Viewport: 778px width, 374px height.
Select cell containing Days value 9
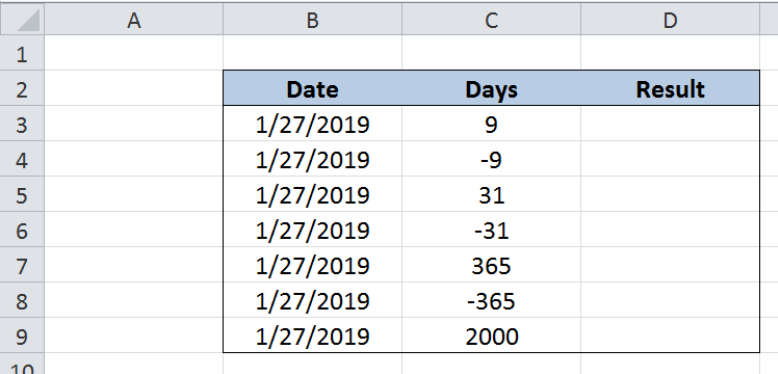491,124
